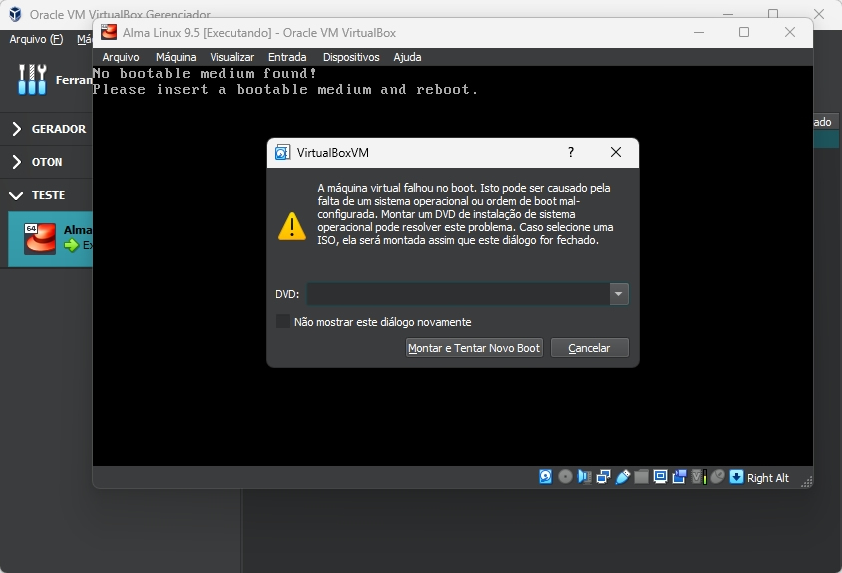This screenshot has height=573, width=842.
Task: Click the Right Alt host key label
Action: tap(767, 478)
